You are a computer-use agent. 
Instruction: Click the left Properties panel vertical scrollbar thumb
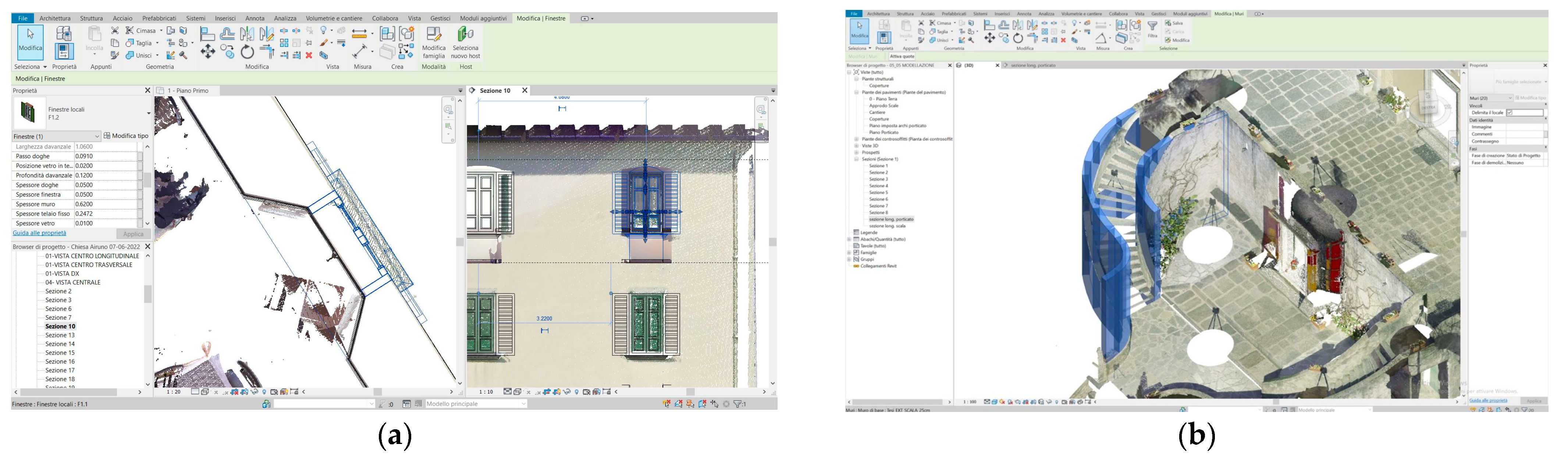147,180
